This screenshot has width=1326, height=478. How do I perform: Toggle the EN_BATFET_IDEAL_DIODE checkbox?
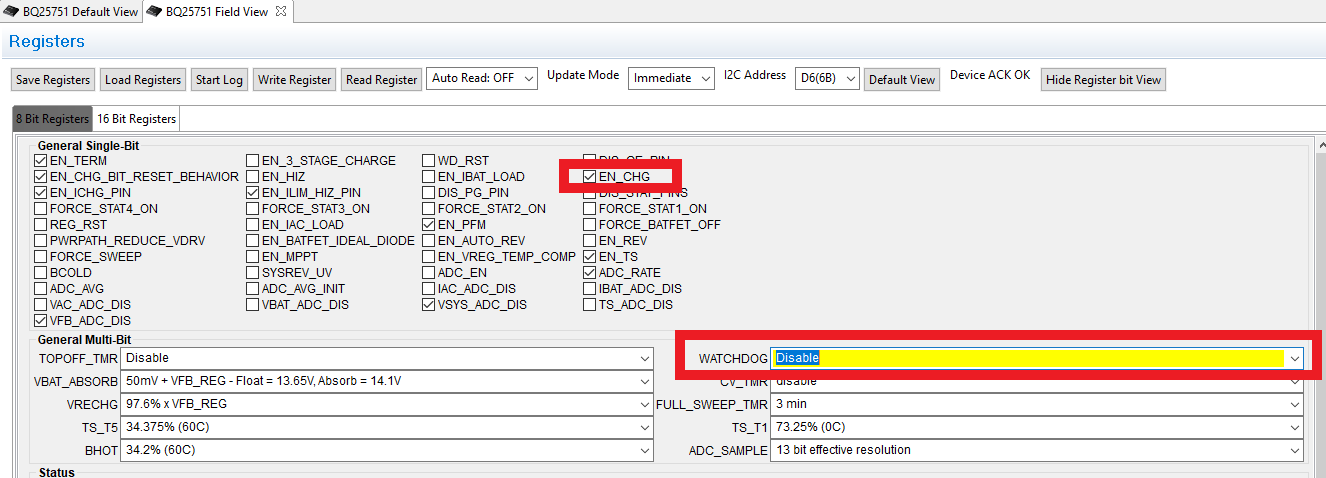(253, 241)
